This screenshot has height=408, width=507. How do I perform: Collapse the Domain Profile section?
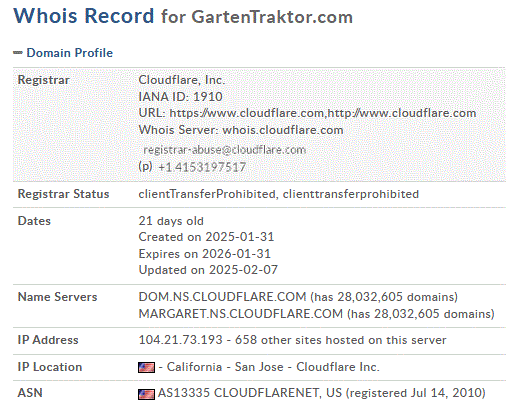pyautogui.click(x=70, y=53)
